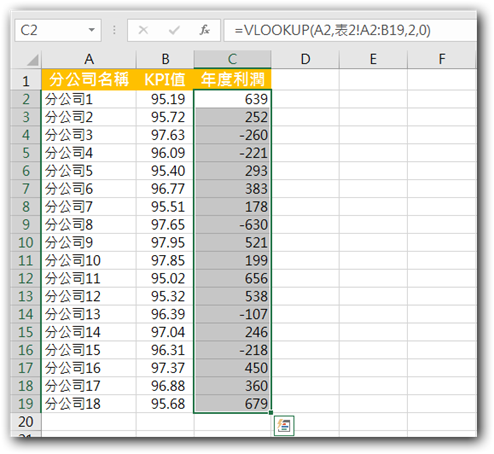The image size is (494, 454).
Task: Click the Select All corner triangle
Action: pos(32,60)
